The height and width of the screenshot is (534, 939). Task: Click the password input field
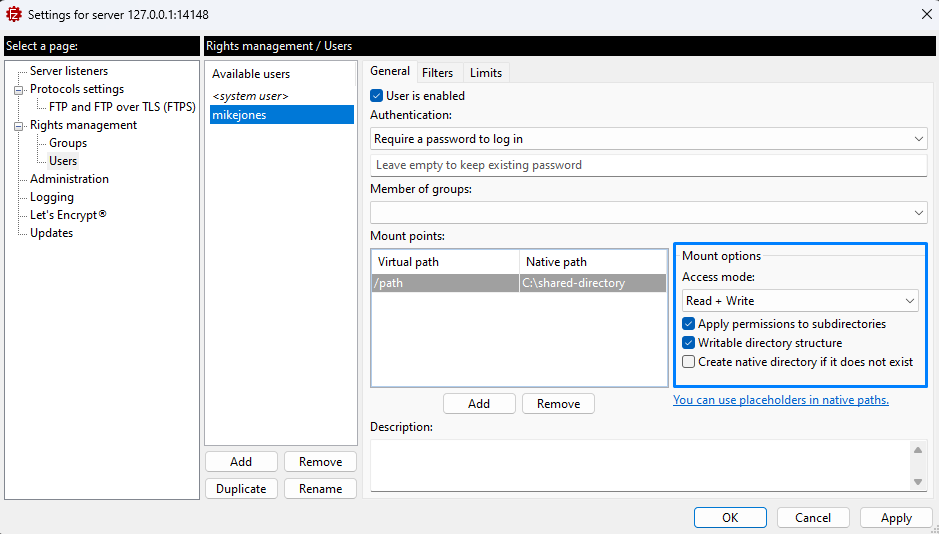click(x=648, y=165)
